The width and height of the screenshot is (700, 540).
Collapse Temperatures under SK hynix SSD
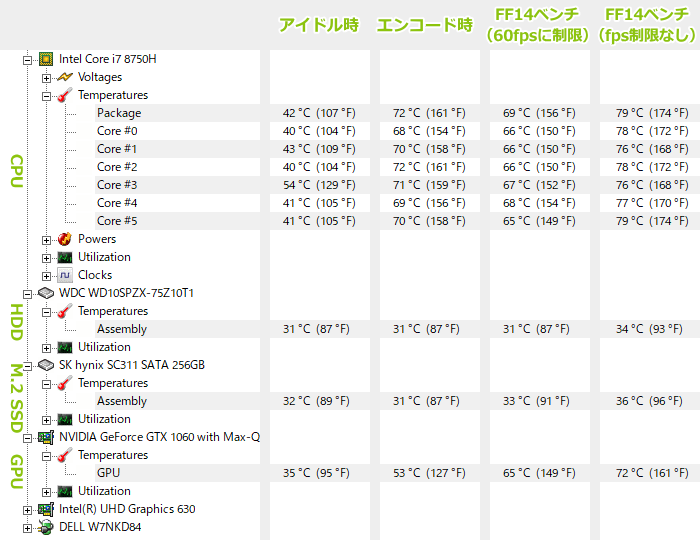point(46,384)
